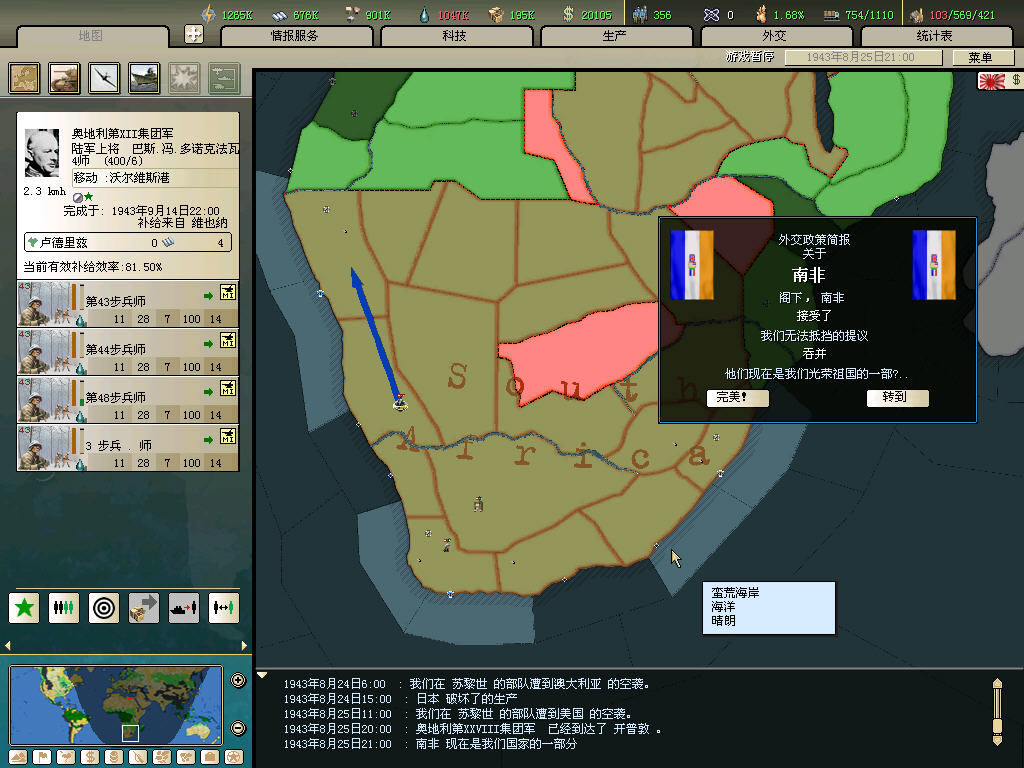Select the air units plane icon

[x=104, y=78]
